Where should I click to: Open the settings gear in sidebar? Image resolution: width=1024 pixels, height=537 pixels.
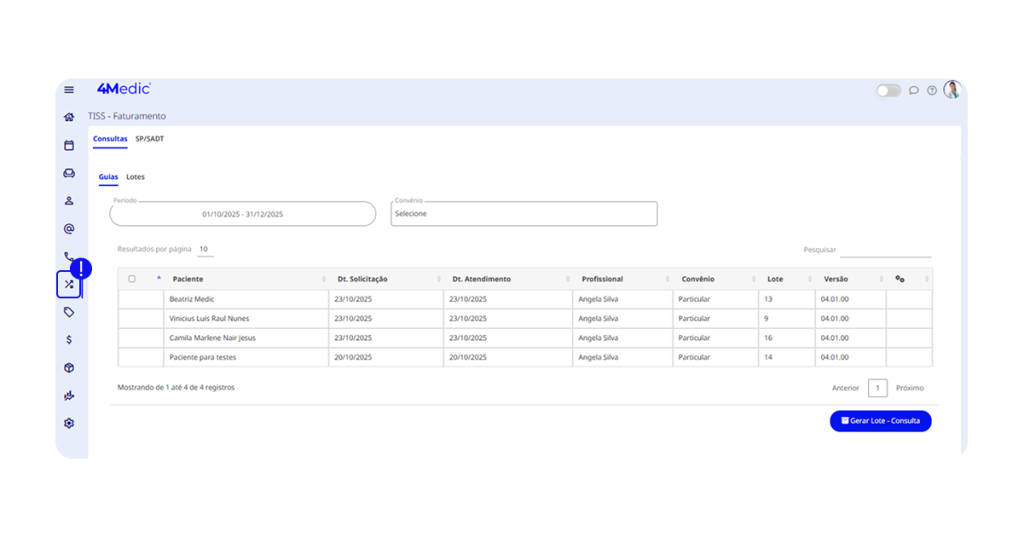[69, 423]
